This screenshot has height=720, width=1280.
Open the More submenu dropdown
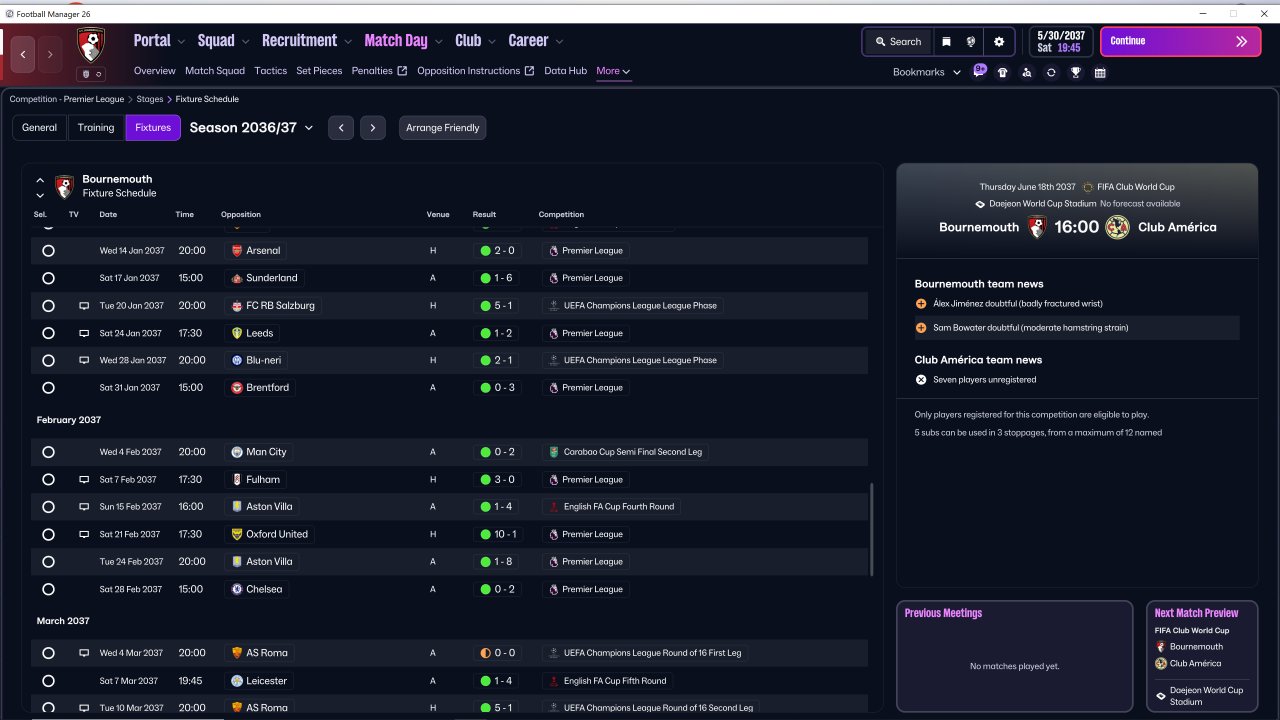tap(613, 71)
